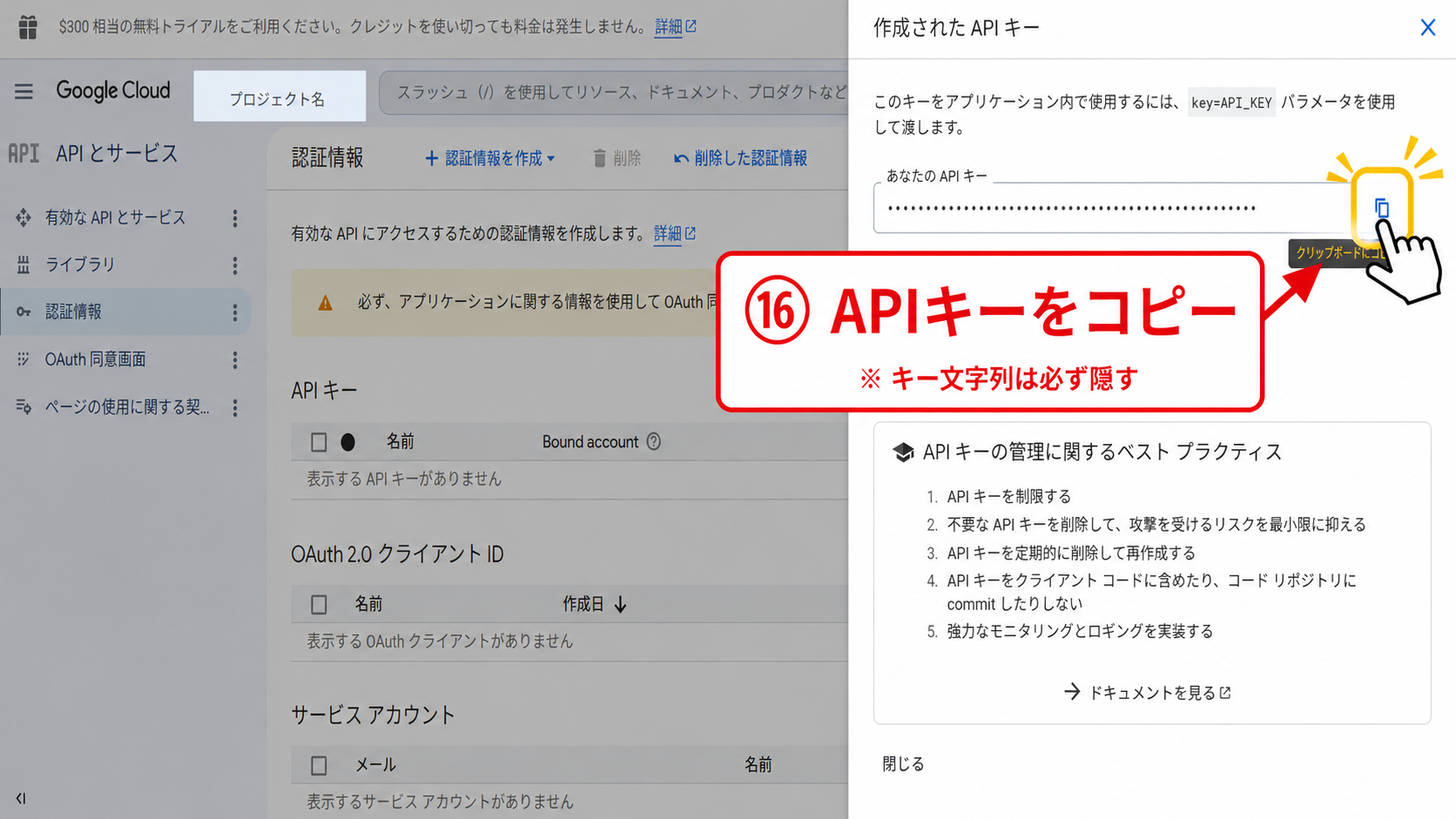Click best practice 'API キーを制限する'
1456x819 pixels.
coord(1009,497)
